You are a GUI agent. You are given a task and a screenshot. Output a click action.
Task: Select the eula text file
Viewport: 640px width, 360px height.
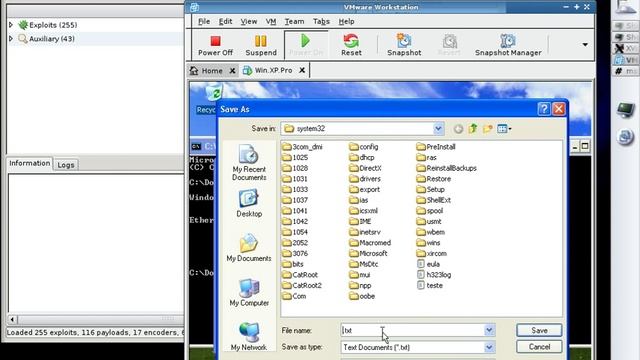(429, 264)
